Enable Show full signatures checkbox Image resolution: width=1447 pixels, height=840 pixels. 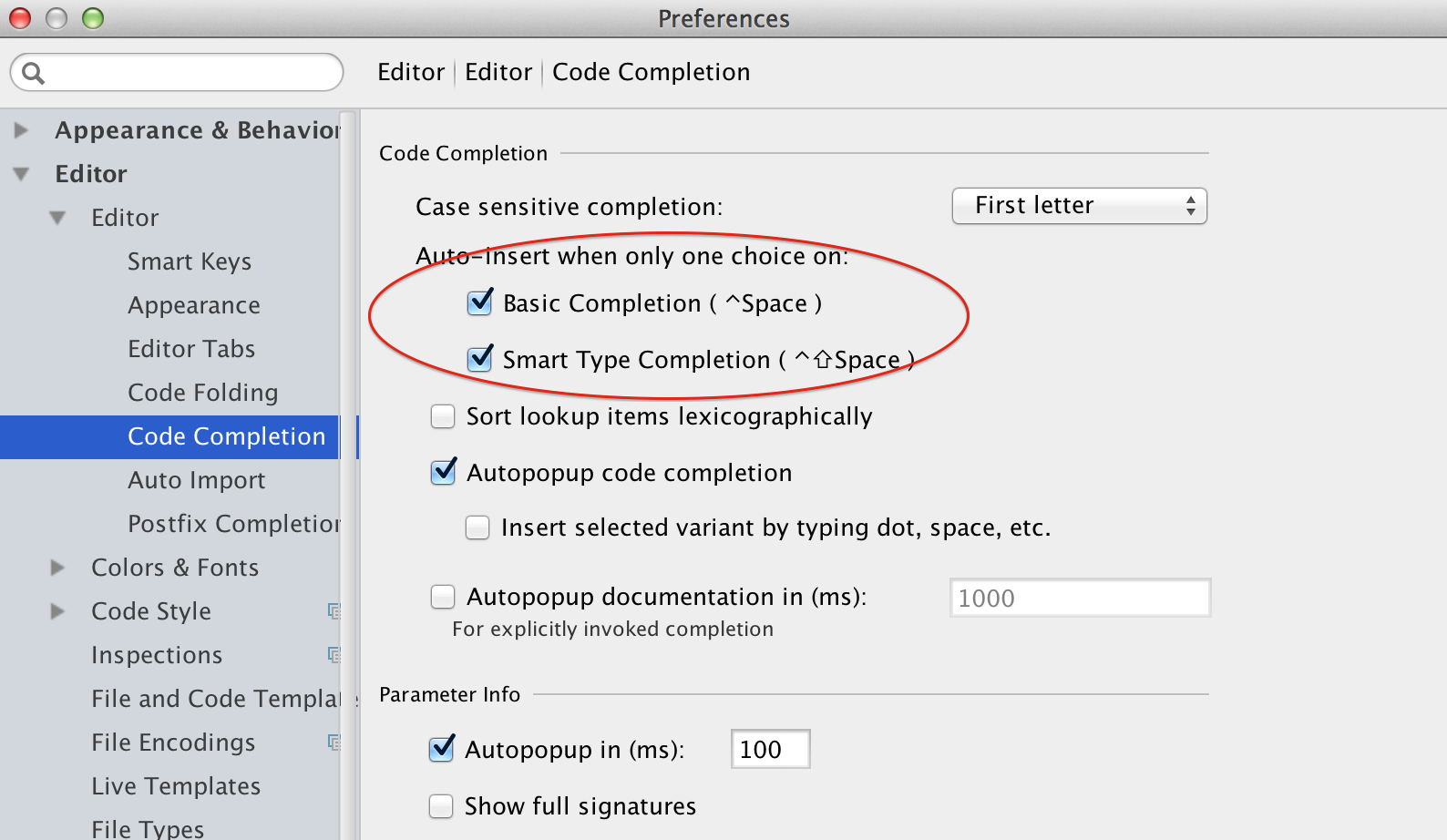point(441,806)
